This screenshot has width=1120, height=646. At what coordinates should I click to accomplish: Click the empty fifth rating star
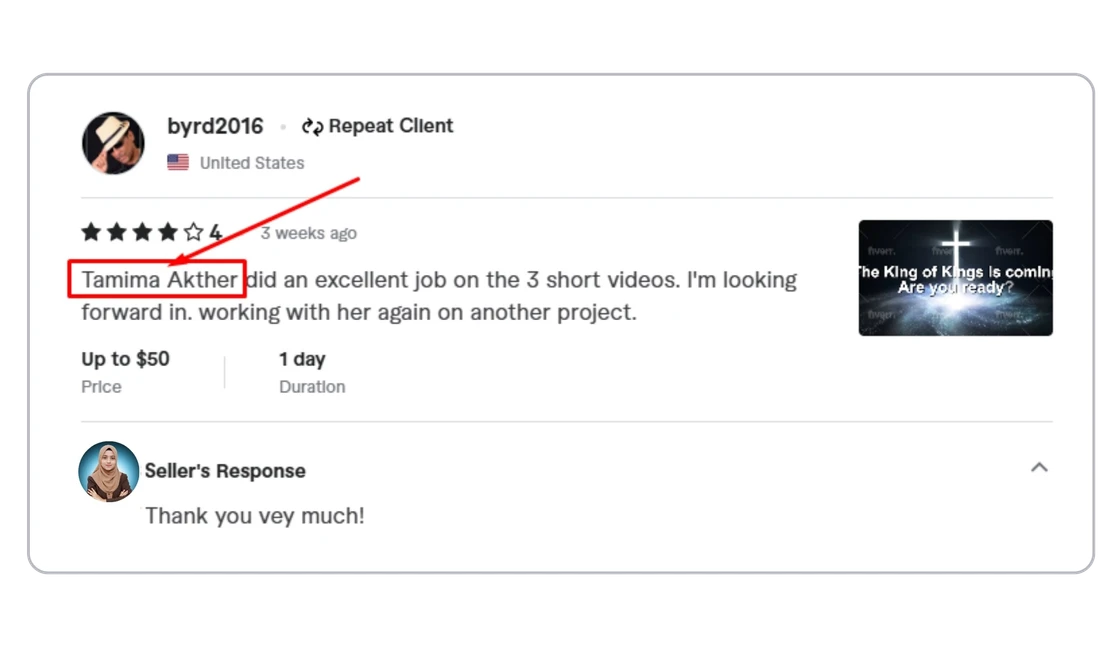tap(194, 232)
